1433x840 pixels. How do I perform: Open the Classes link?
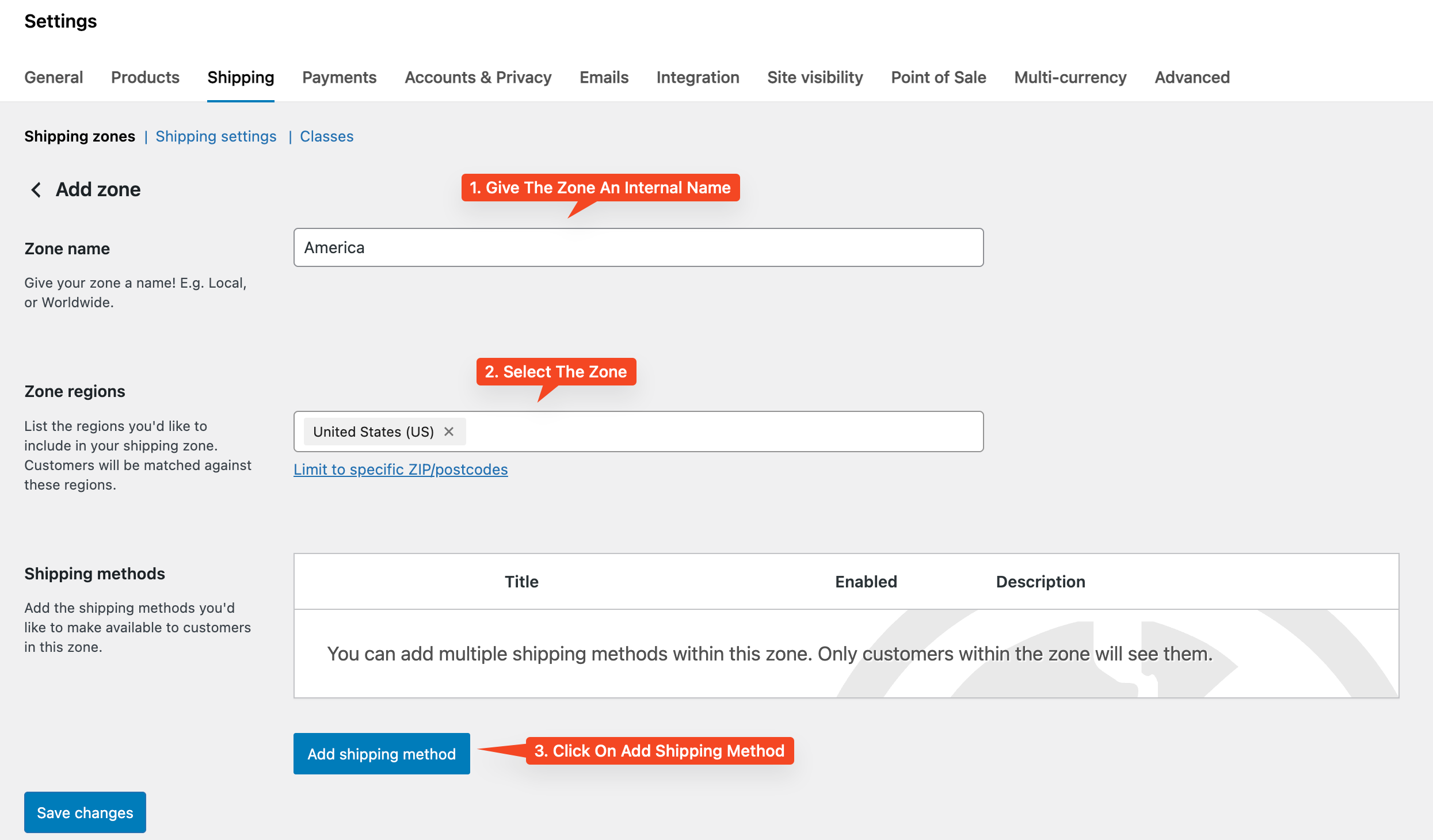click(326, 136)
